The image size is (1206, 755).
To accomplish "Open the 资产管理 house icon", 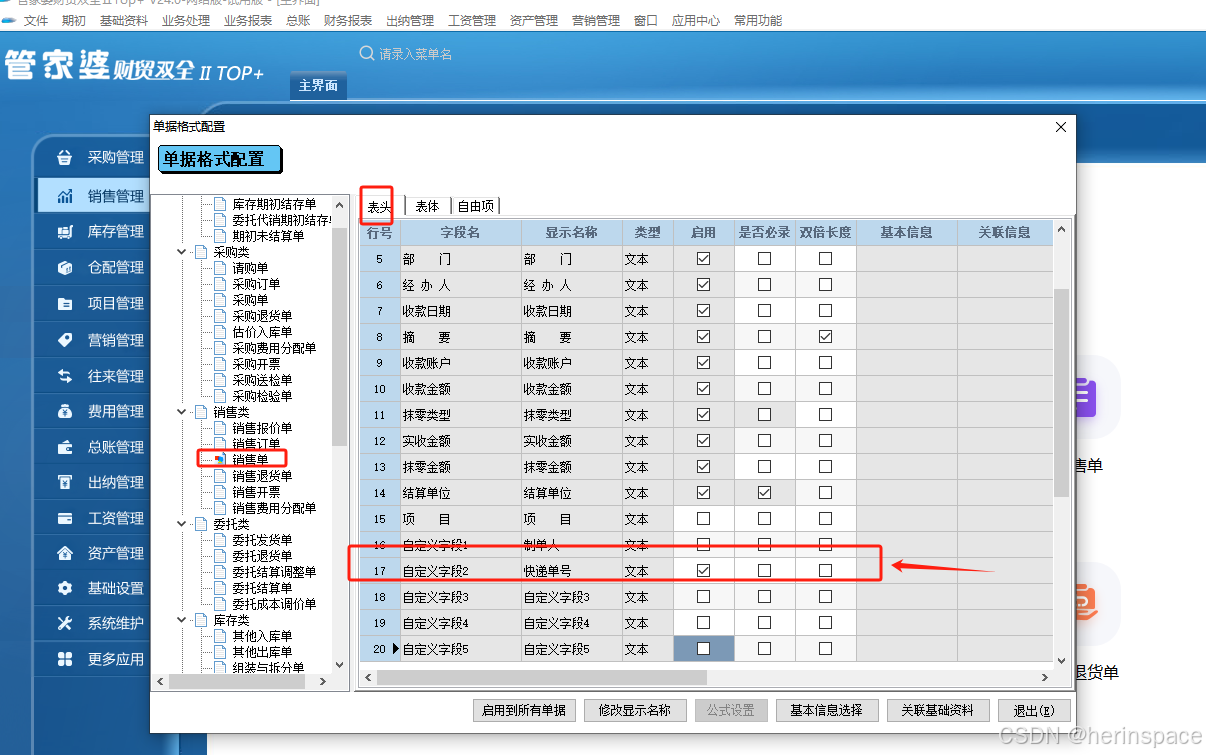I will pos(65,553).
